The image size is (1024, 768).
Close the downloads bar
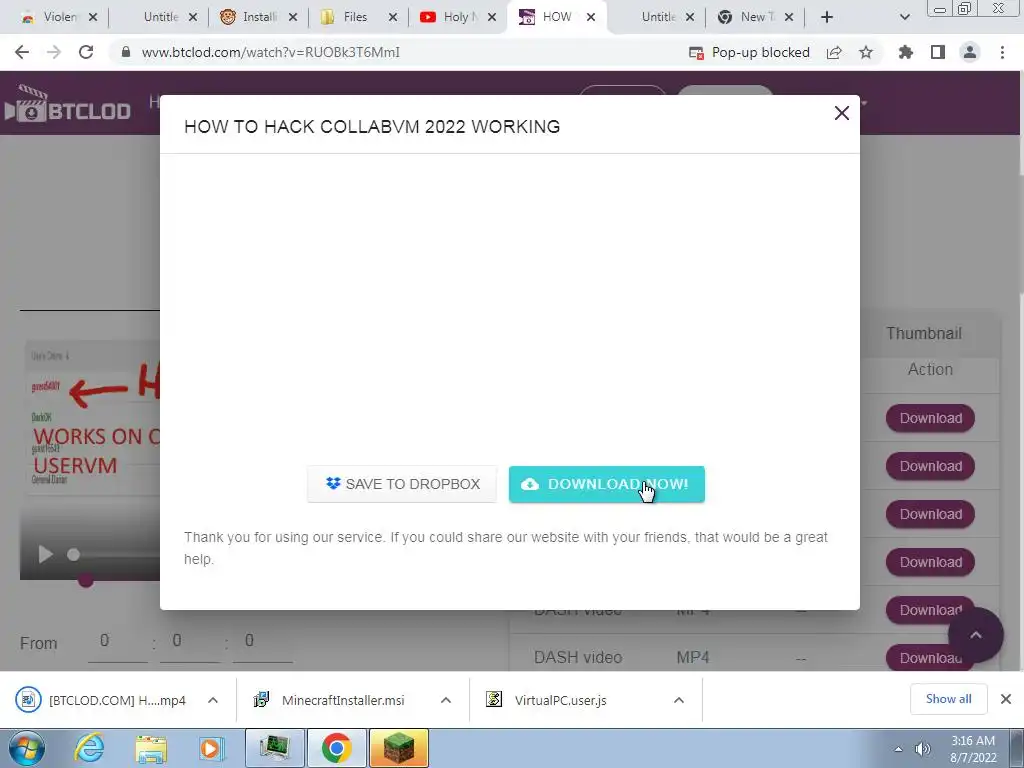1006,699
